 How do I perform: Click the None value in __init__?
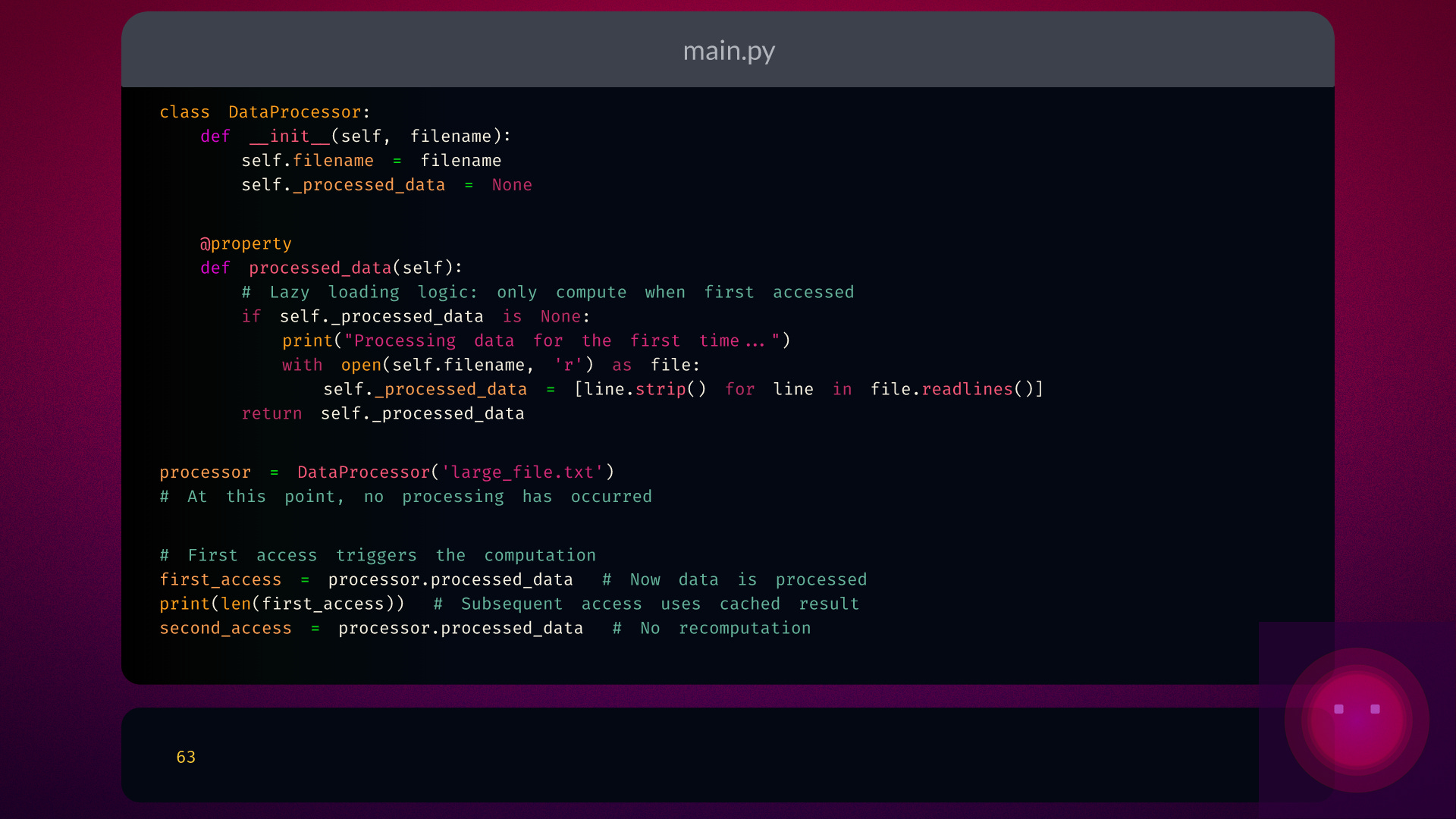coord(511,185)
